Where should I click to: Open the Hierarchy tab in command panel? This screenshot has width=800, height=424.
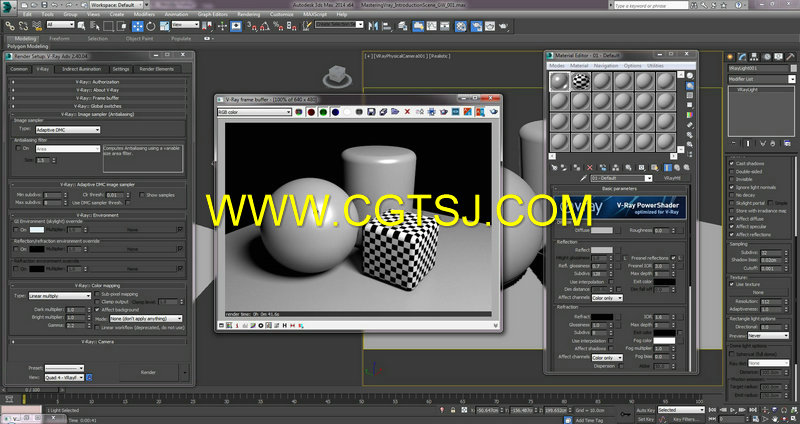(755, 57)
